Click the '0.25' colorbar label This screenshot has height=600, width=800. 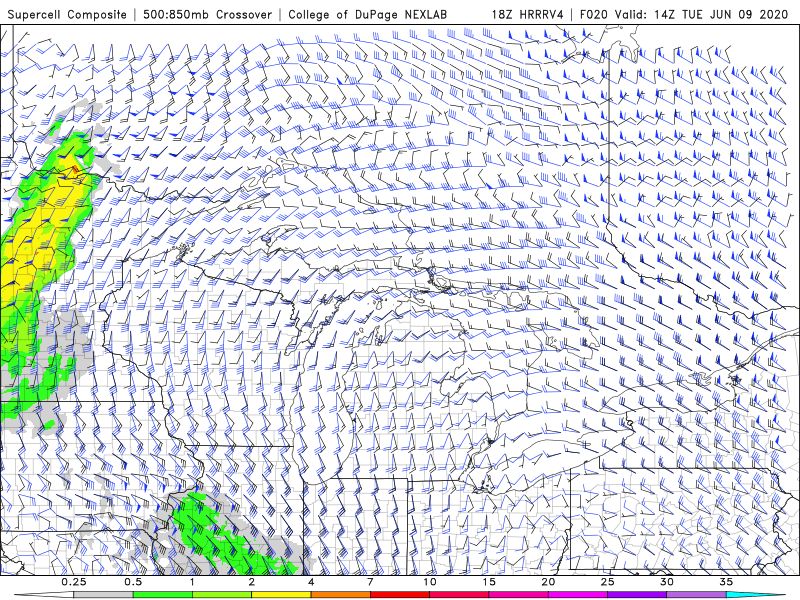[x=73, y=582]
